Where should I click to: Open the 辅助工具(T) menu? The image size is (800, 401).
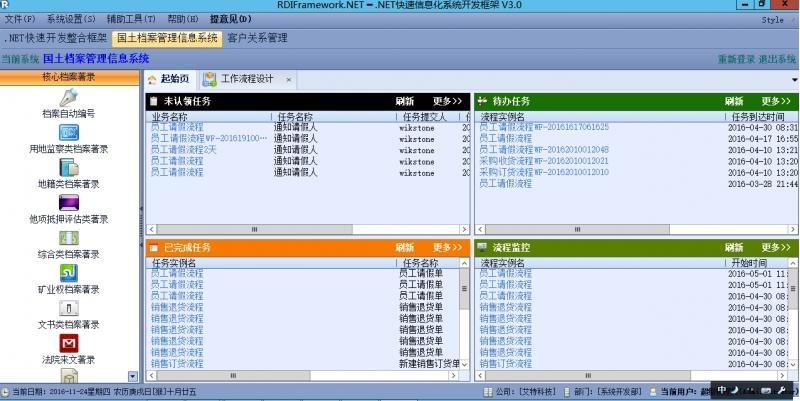click(x=131, y=19)
